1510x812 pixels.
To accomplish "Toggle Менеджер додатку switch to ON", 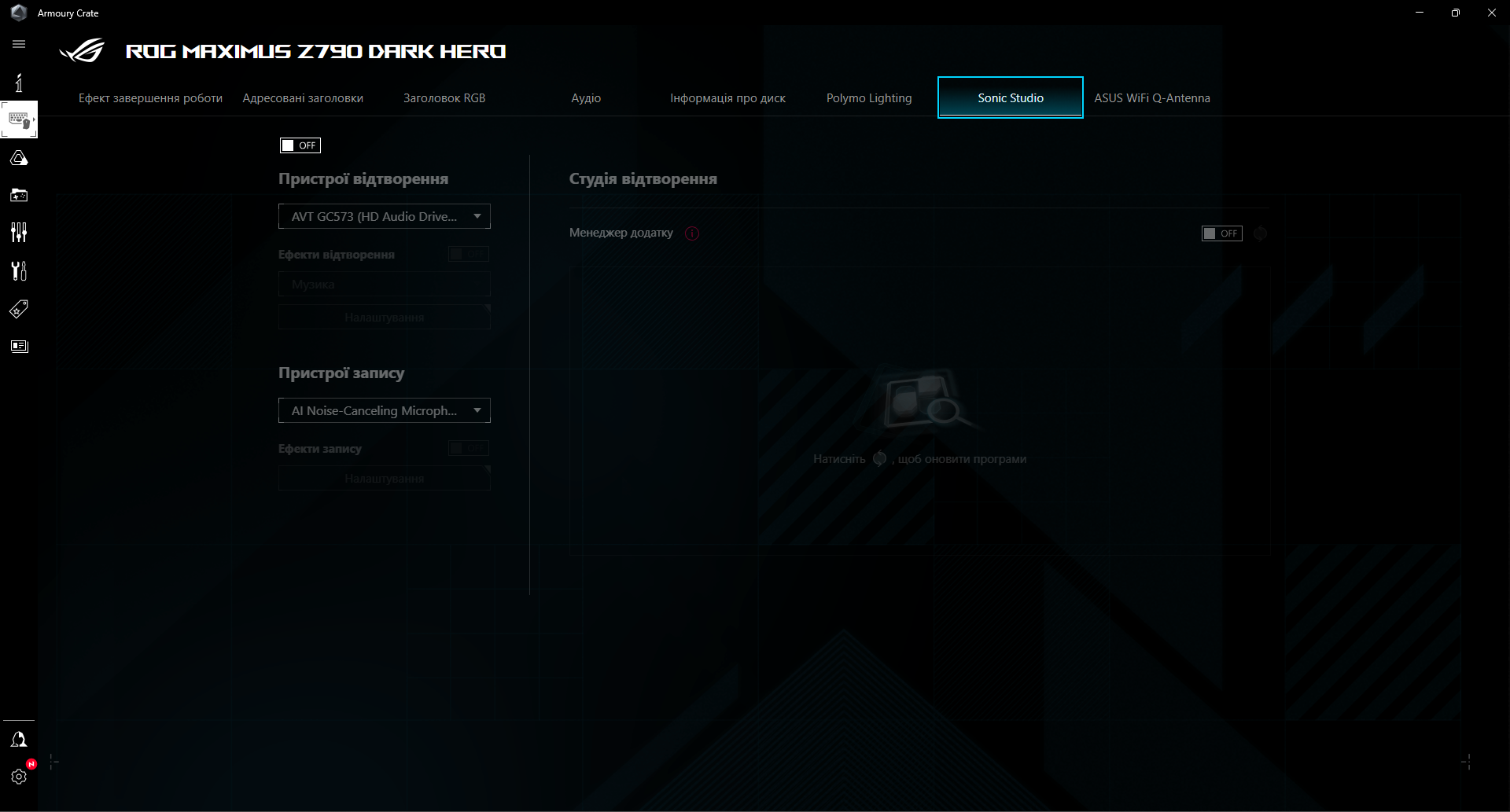I will tap(1221, 233).
